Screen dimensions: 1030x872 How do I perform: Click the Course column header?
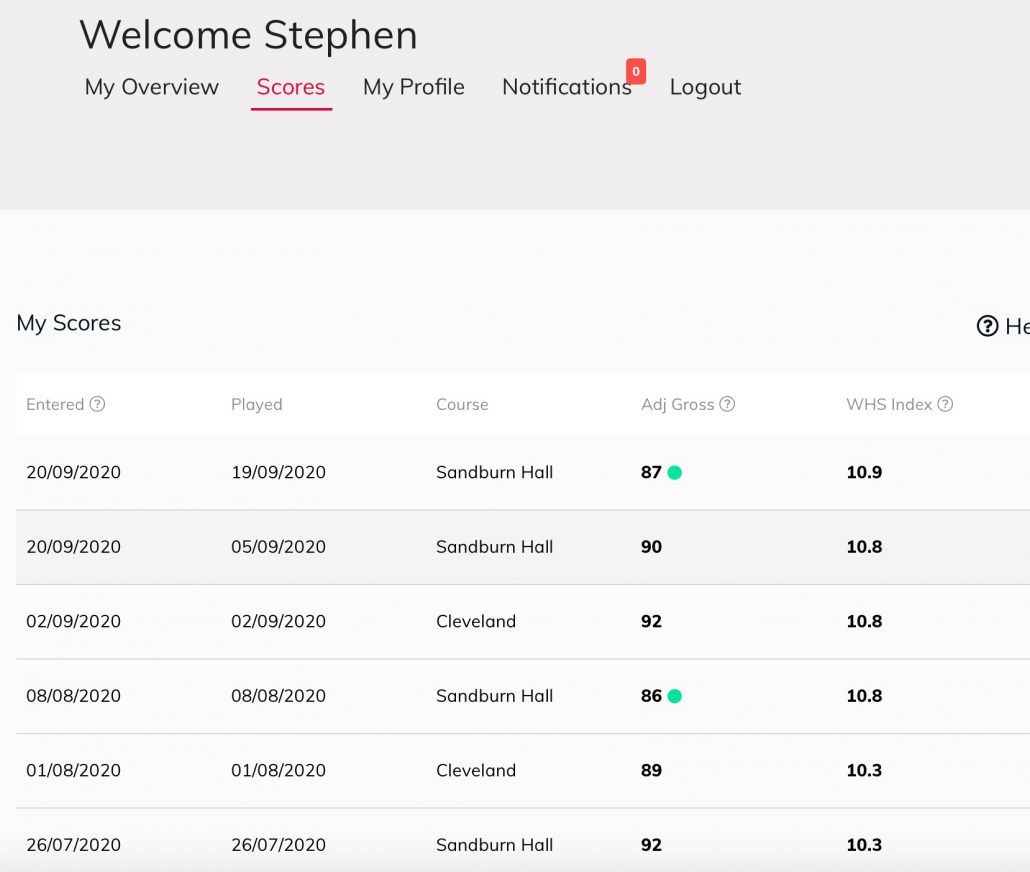pos(461,404)
